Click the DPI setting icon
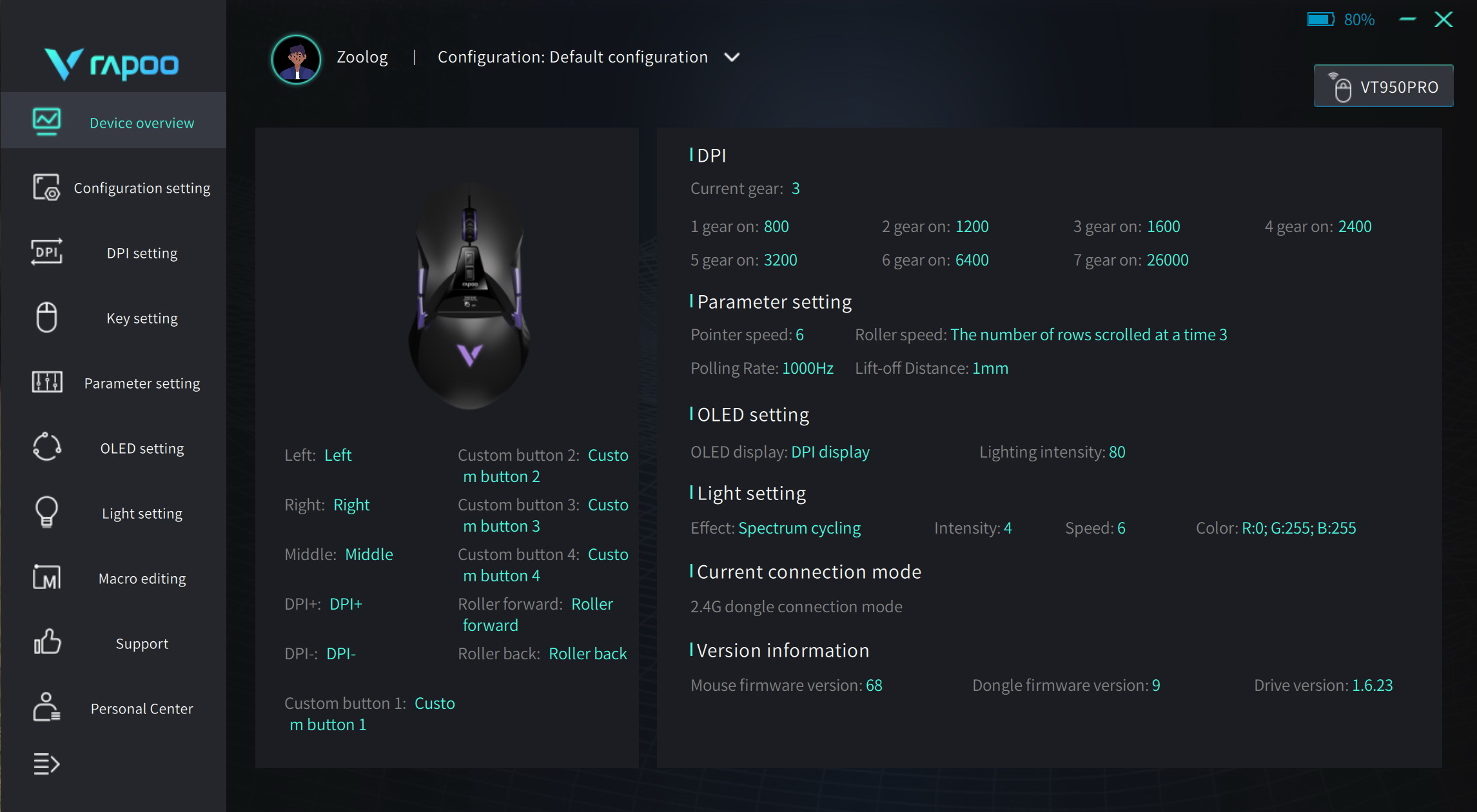The image size is (1477, 812). pyautogui.click(x=46, y=252)
